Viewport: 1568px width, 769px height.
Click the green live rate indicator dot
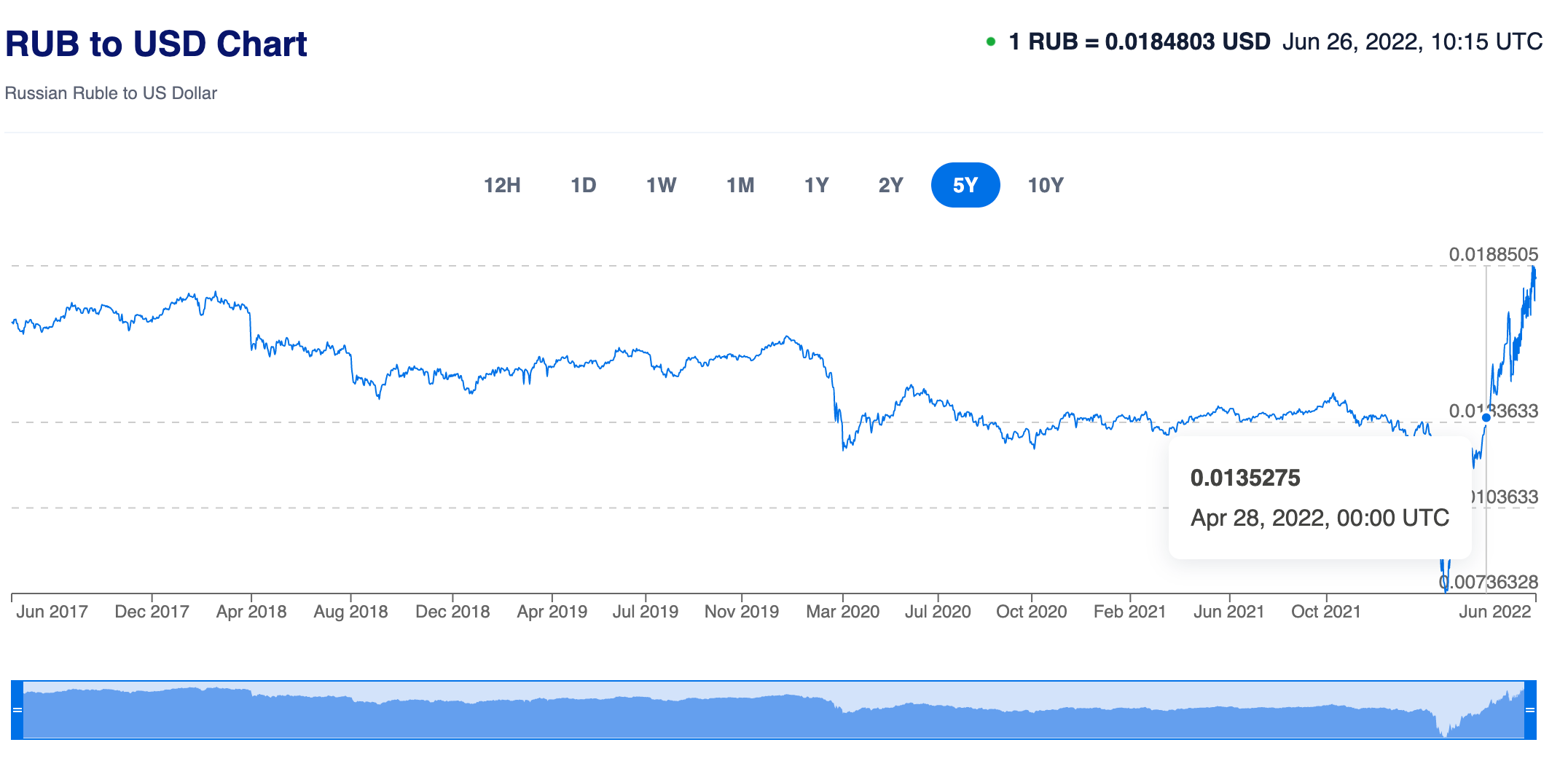(990, 42)
